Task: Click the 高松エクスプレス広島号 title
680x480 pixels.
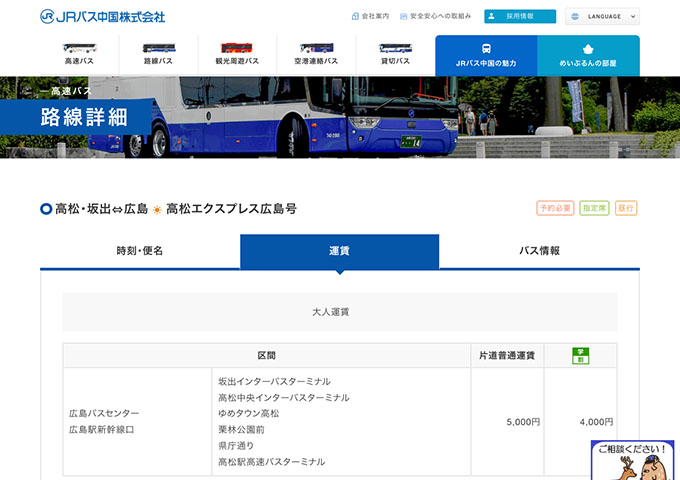Action: (231, 209)
